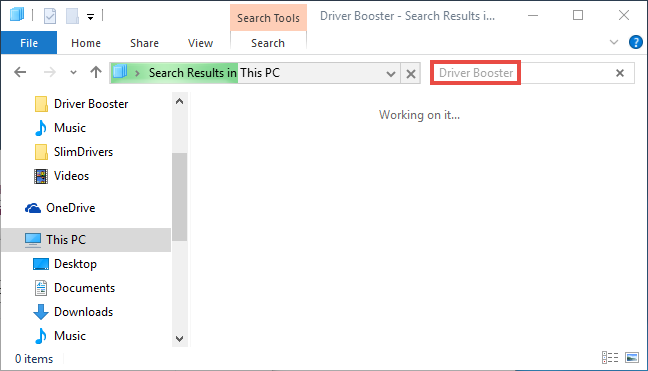Go up one folder level arrow
This screenshot has height=371, width=648.
96,73
